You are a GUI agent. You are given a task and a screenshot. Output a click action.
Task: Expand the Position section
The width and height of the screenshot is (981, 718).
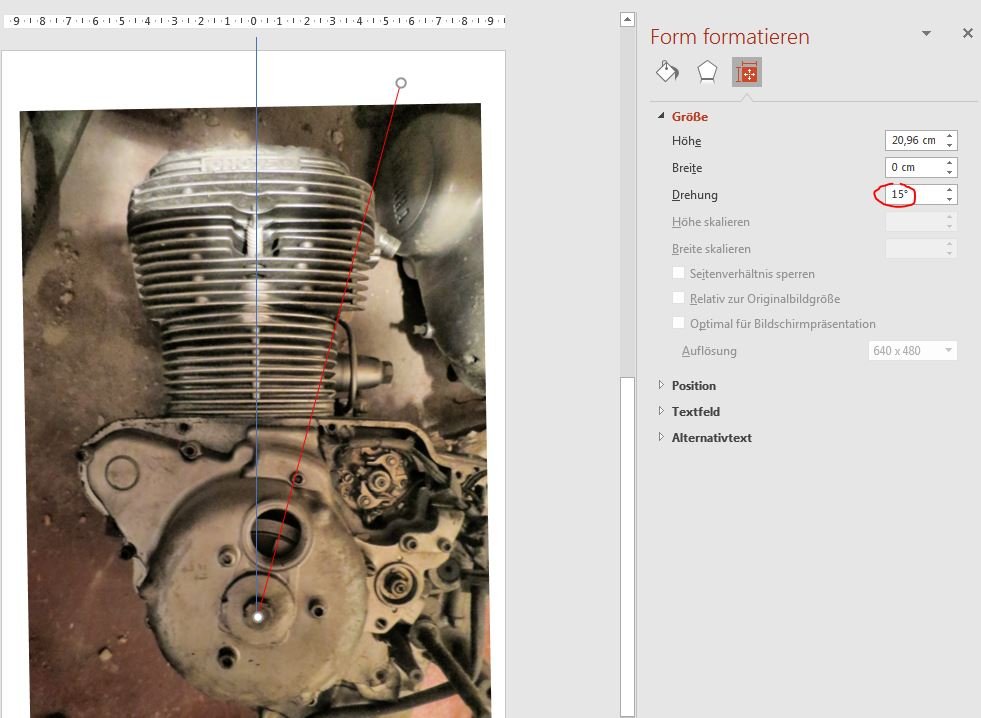pos(661,385)
